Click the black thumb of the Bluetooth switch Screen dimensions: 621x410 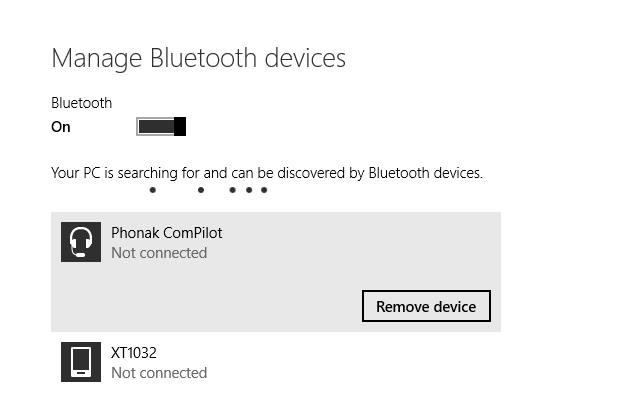[180, 127]
